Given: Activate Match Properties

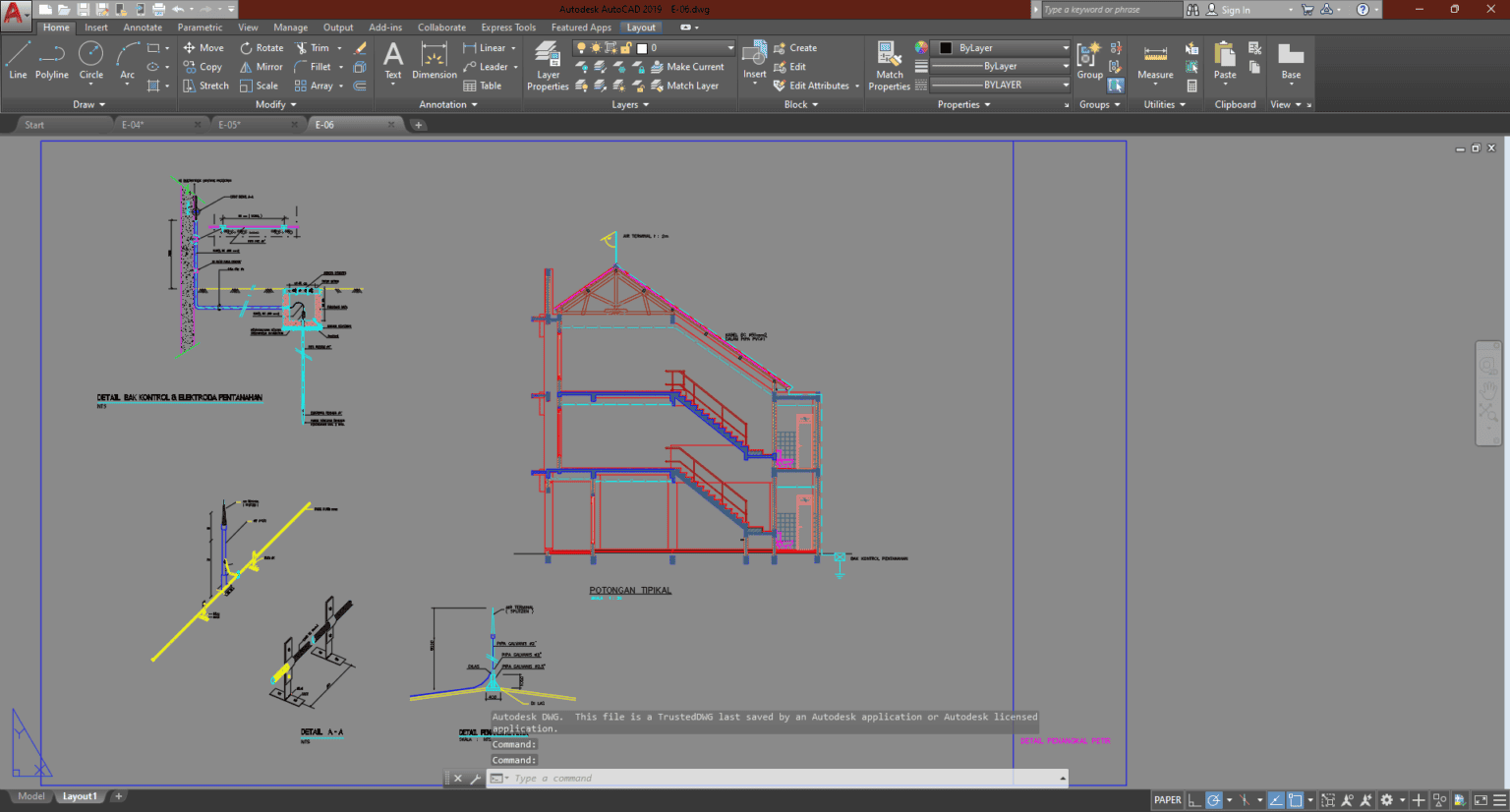Looking at the screenshot, I should [888, 65].
